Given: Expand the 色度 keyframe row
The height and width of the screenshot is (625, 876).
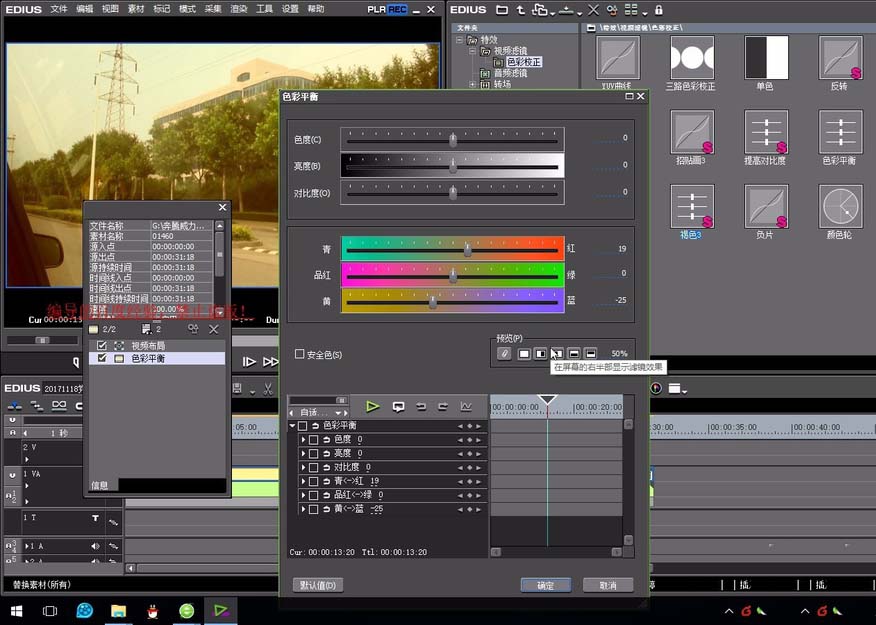Looking at the screenshot, I should pyautogui.click(x=303, y=440).
